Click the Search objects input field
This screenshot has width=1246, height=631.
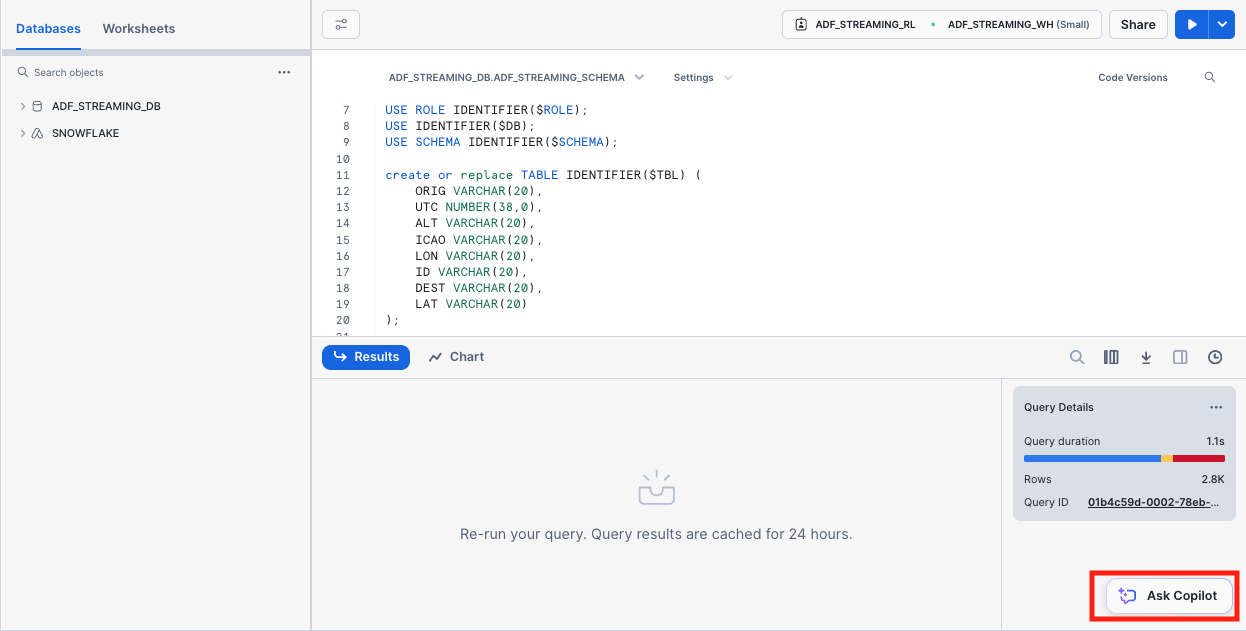140,72
